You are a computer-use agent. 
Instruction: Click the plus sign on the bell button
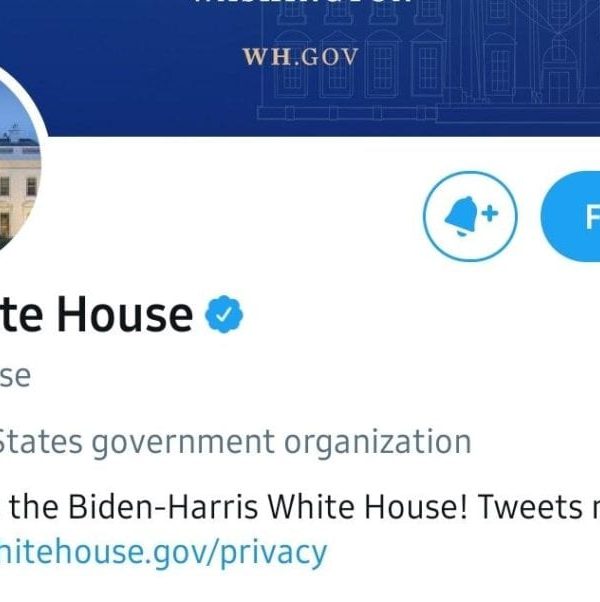[490, 213]
